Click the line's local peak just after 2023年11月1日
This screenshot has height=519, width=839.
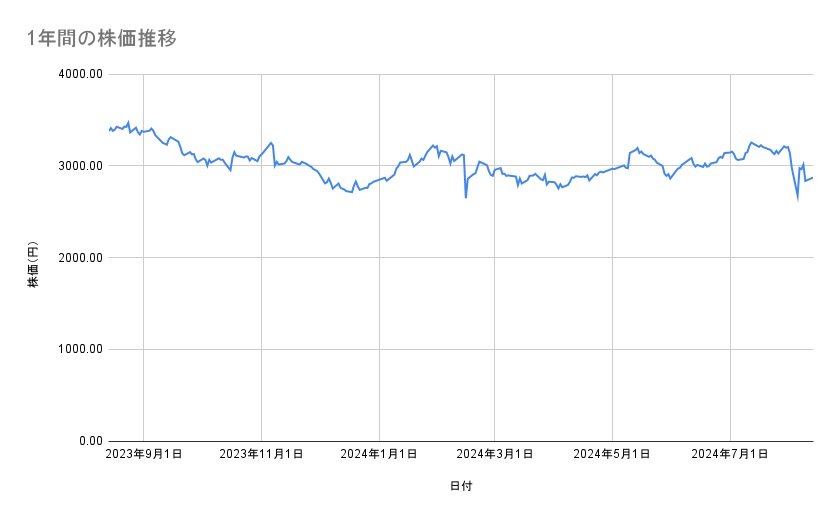pyautogui.click(x=271, y=142)
